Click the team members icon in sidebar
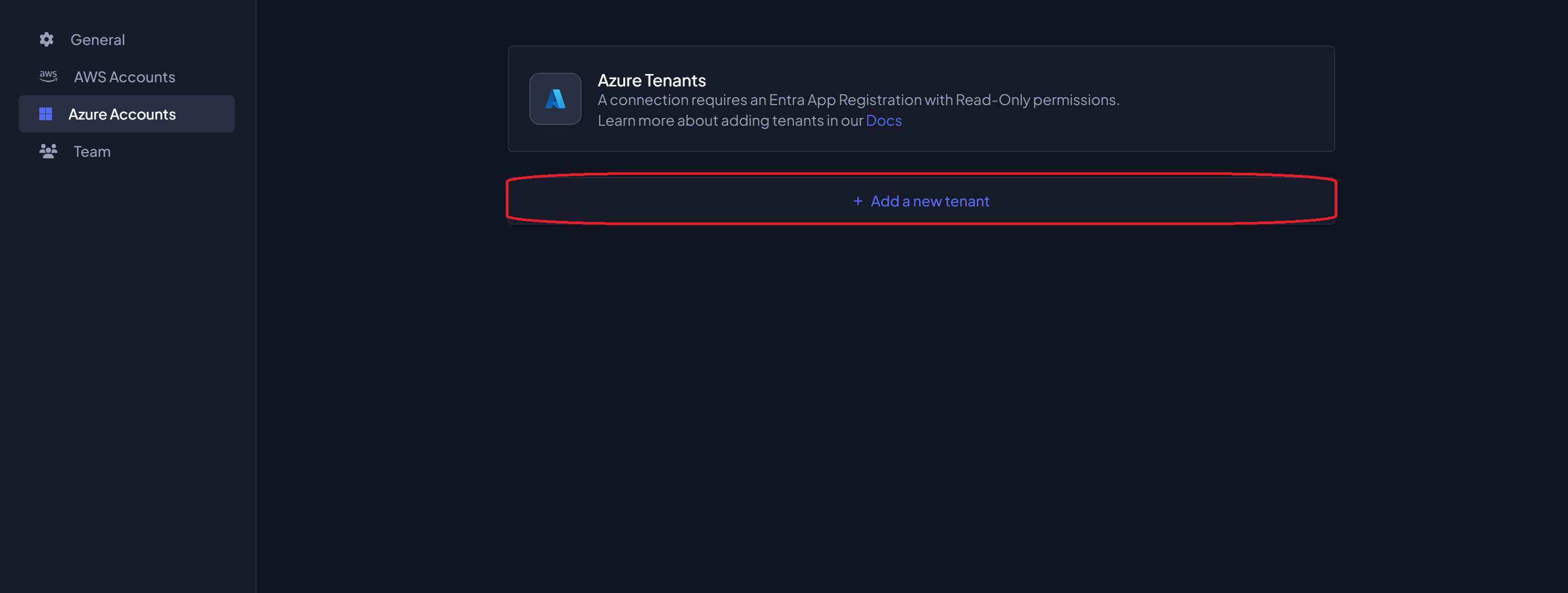 point(48,151)
